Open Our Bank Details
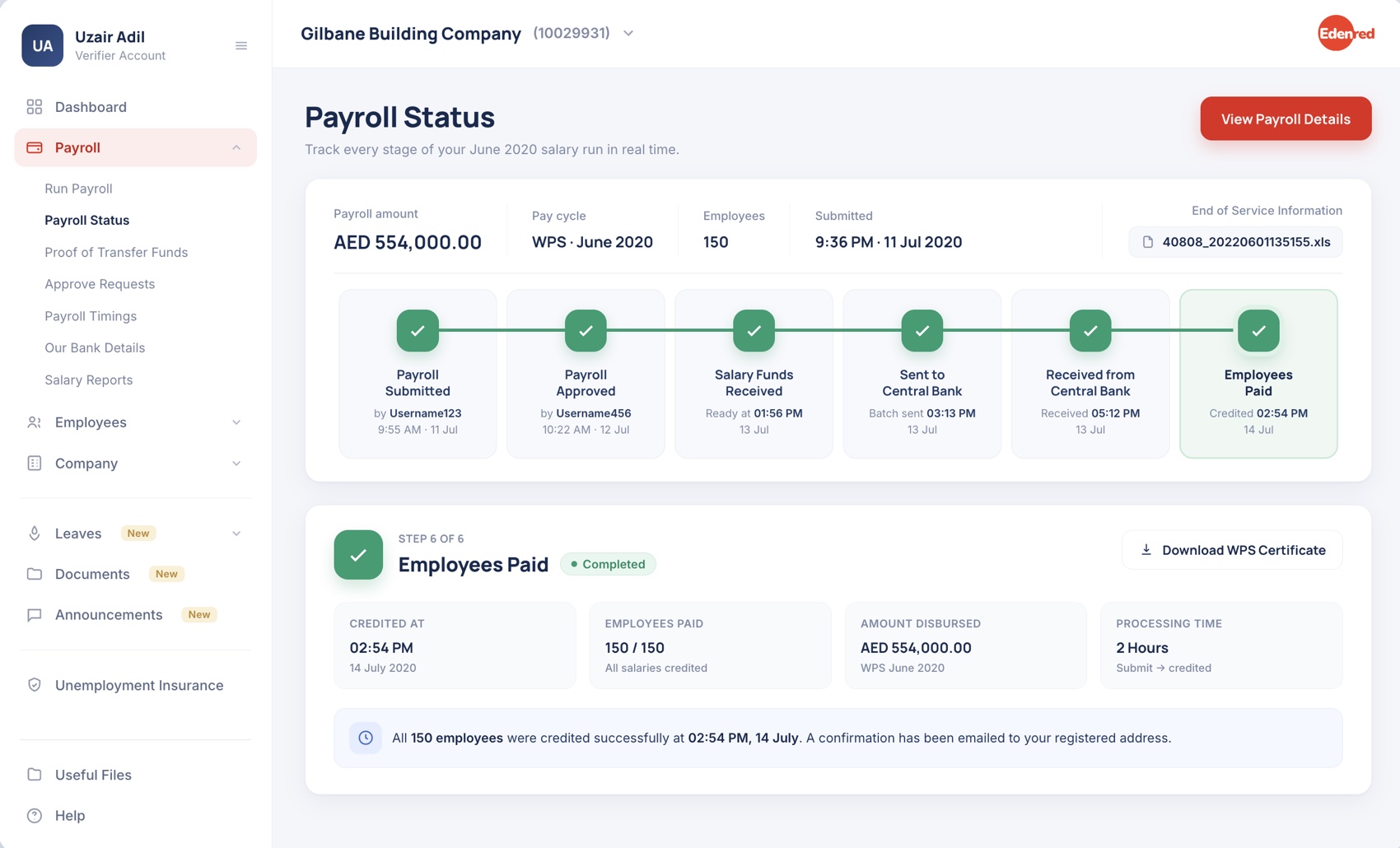1400x848 pixels. pyautogui.click(x=95, y=348)
